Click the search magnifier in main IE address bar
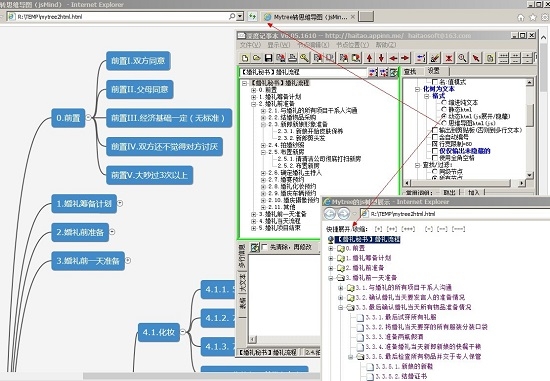This screenshot has width=550, height=381. pos(232,16)
